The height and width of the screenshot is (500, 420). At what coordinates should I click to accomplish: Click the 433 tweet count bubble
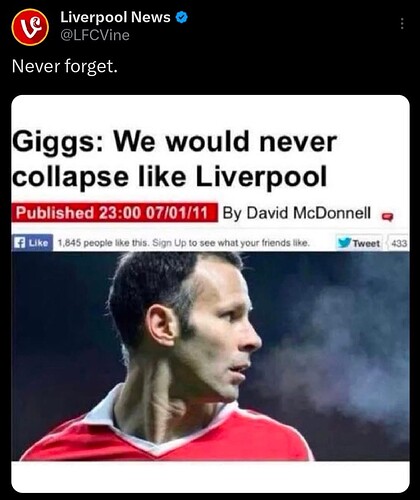pos(399,243)
